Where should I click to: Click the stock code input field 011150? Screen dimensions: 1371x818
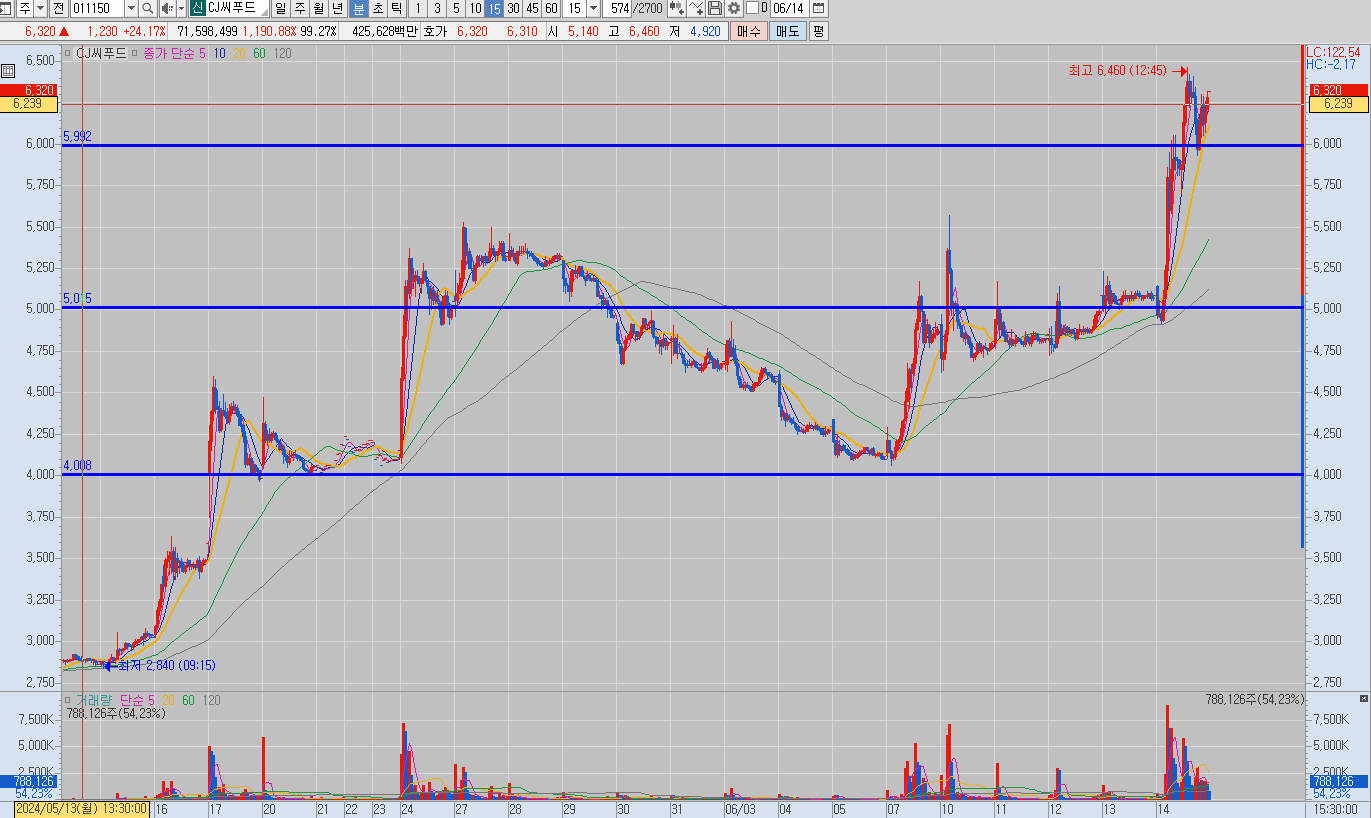pyautogui.click(x=97, y=8)
